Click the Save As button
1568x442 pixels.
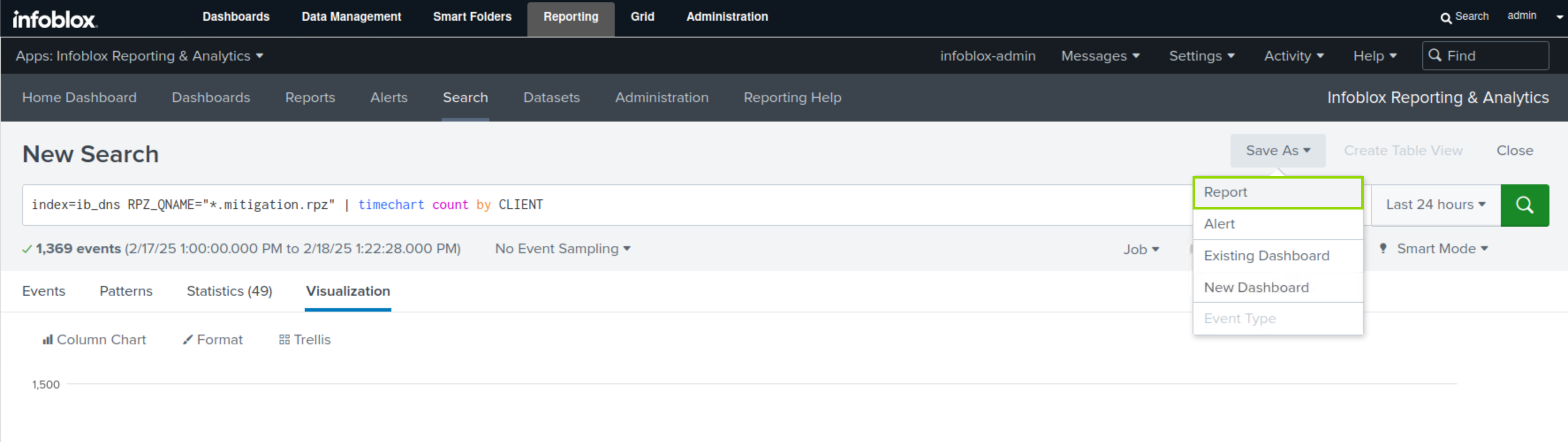pos(1277,150)
